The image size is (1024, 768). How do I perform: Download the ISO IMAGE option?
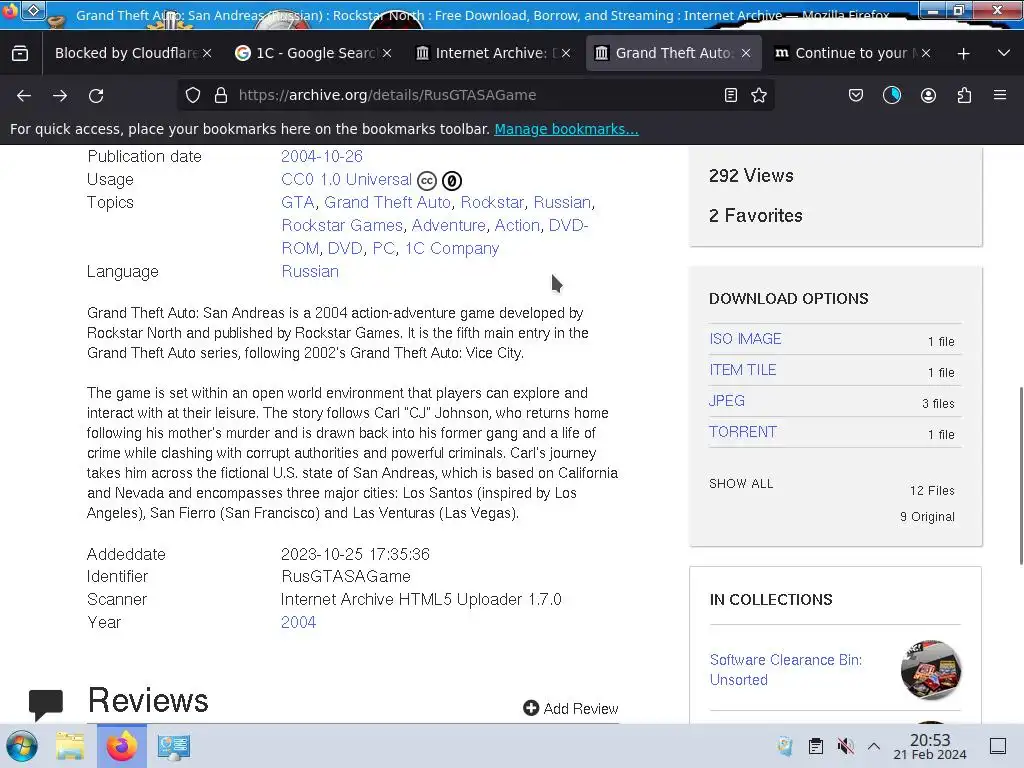pos(745,339)
